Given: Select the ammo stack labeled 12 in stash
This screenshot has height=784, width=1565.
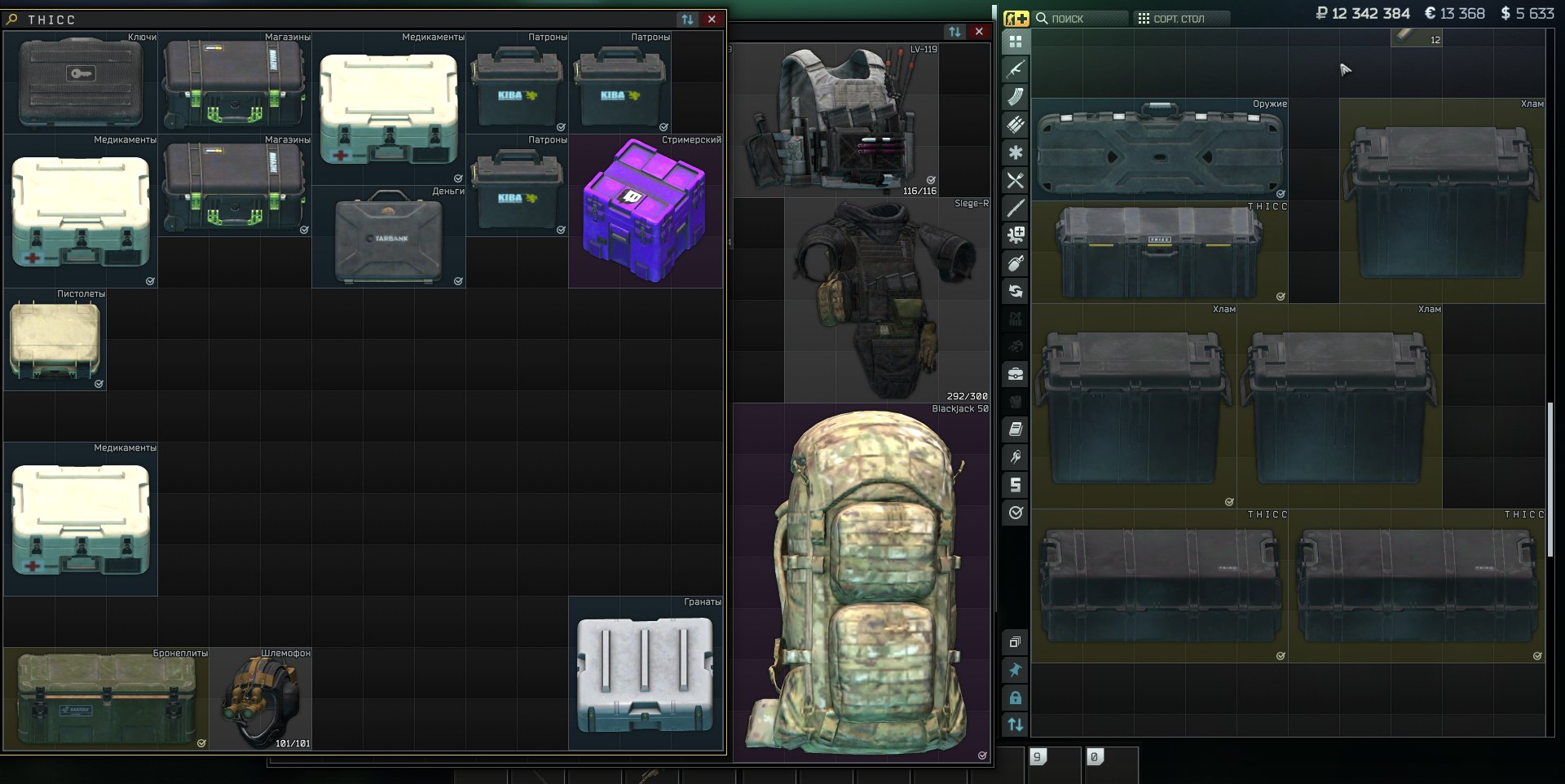Looking at the screenshot, I should coord(1417,37).
